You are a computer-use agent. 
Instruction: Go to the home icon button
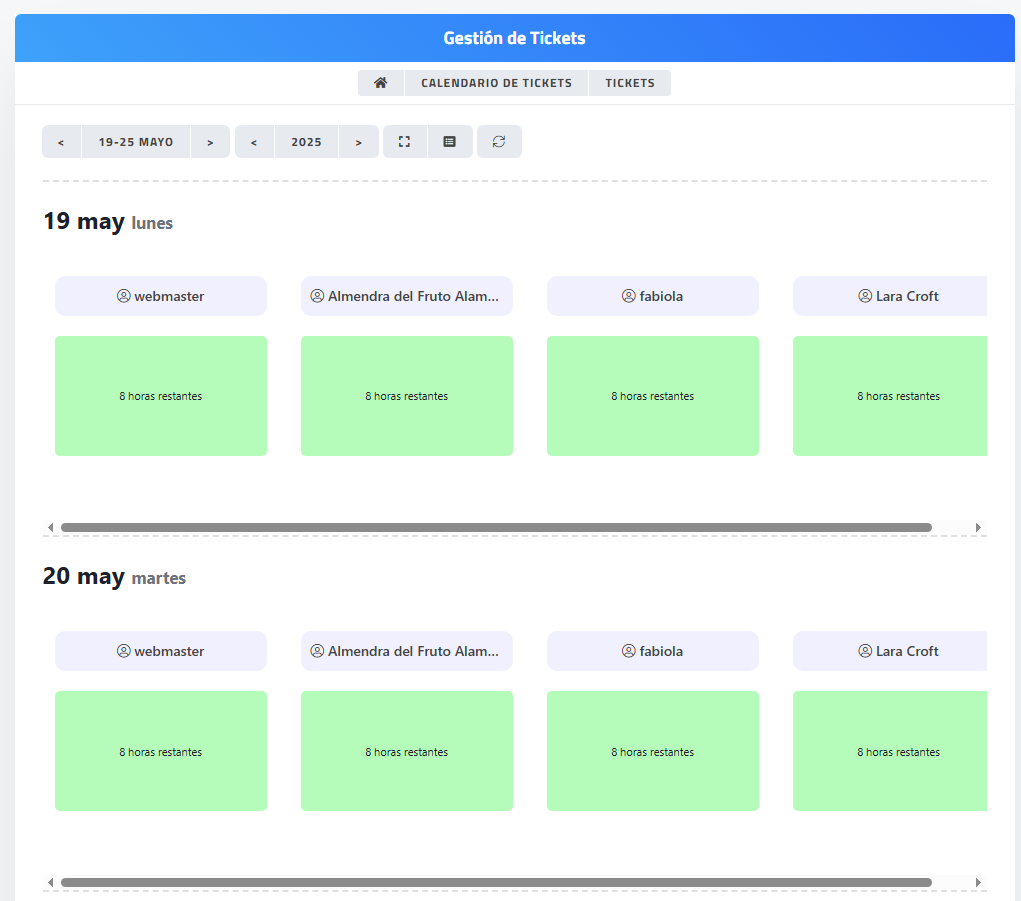click(380, 83)
